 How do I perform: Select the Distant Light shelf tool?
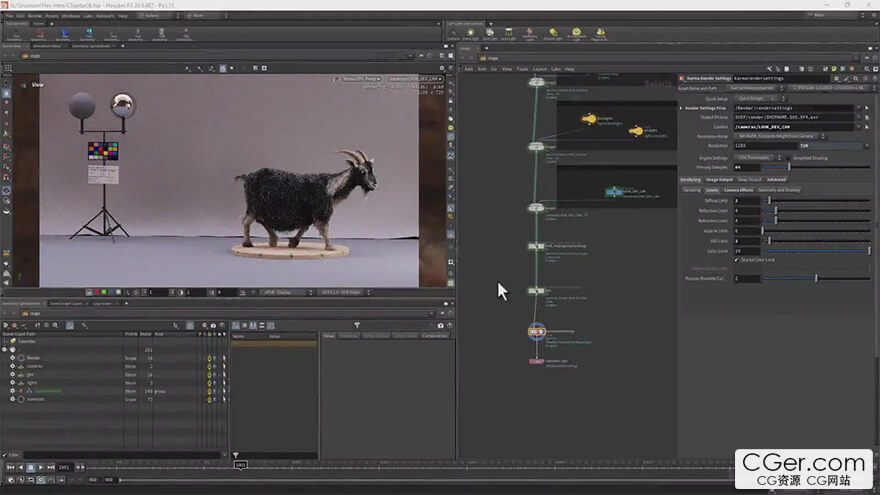554,33
